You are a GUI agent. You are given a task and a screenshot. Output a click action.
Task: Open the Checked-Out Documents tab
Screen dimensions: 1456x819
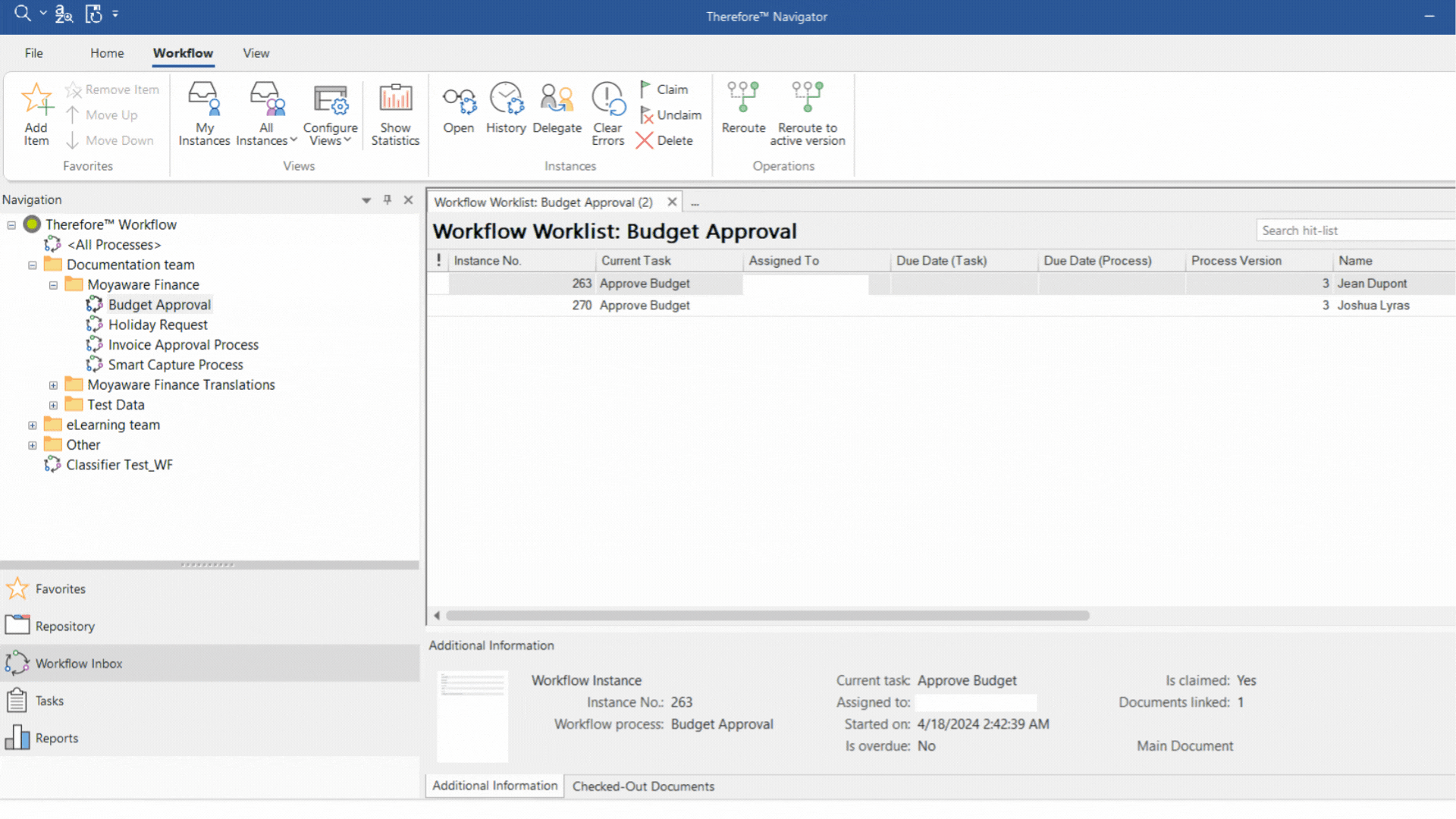point(642,786)
